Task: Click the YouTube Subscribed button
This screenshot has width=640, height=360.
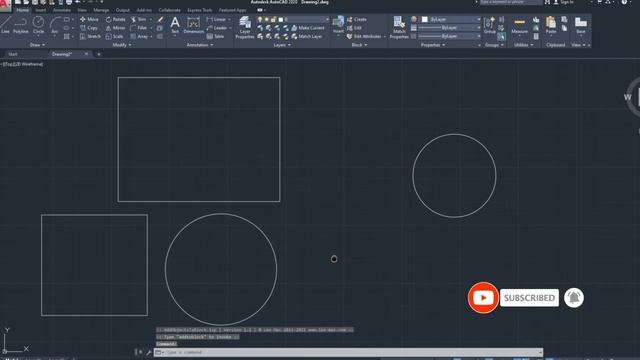Action: click(529, 298)
